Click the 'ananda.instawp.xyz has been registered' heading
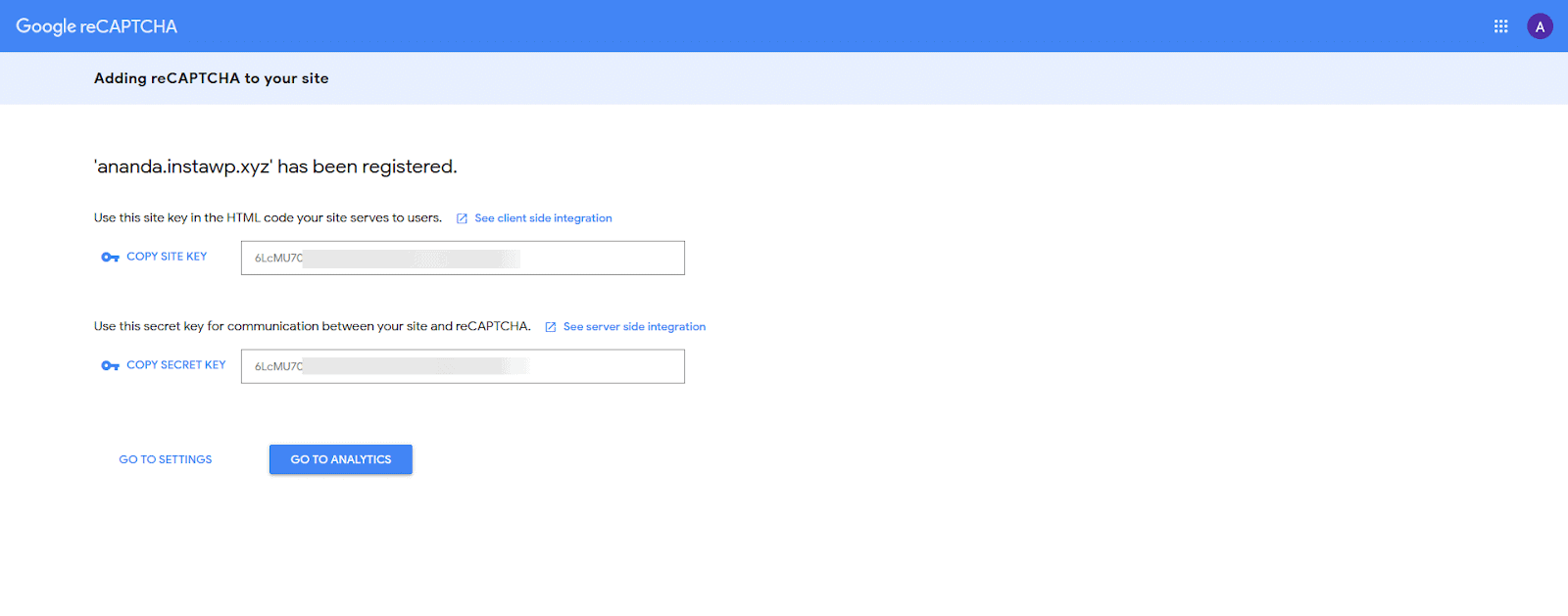This screenshot has height=616, width=1568. (x=275, y=166)
